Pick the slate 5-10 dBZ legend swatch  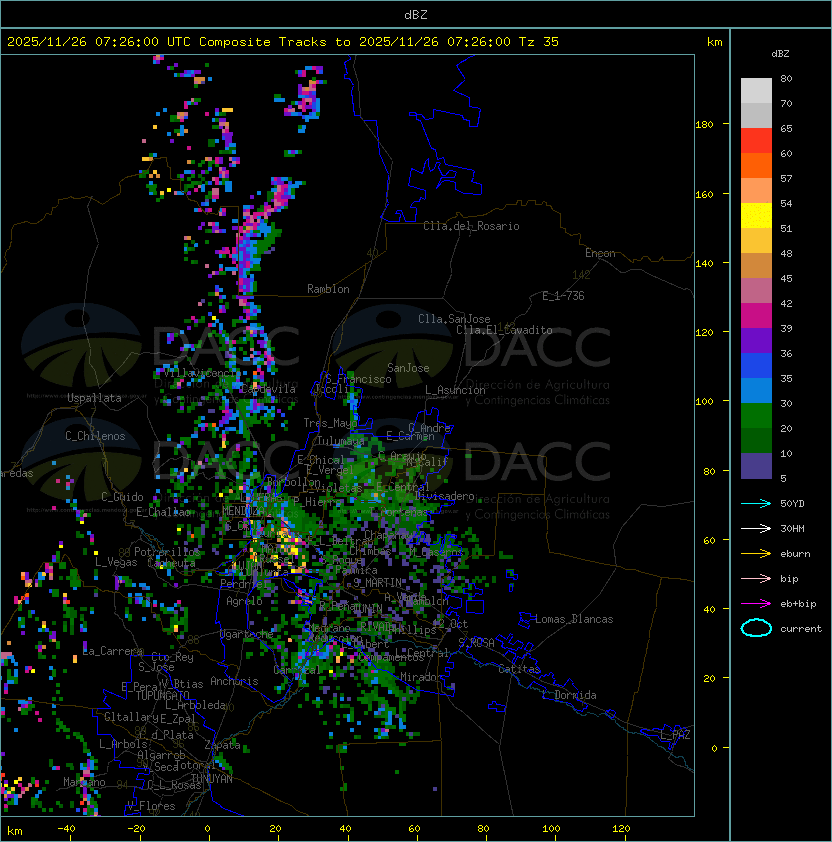(756, 466)
